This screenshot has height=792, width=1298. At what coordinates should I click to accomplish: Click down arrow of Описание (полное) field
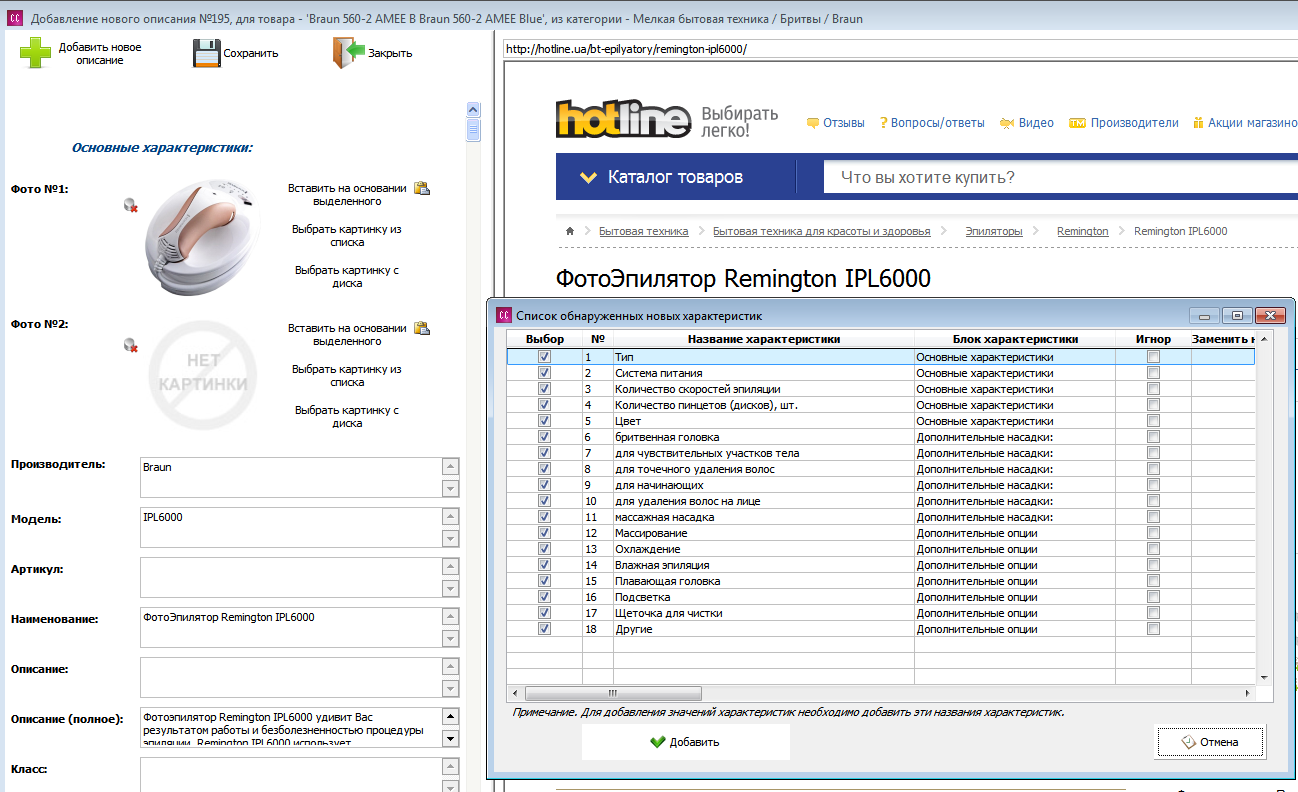[451, 738]
